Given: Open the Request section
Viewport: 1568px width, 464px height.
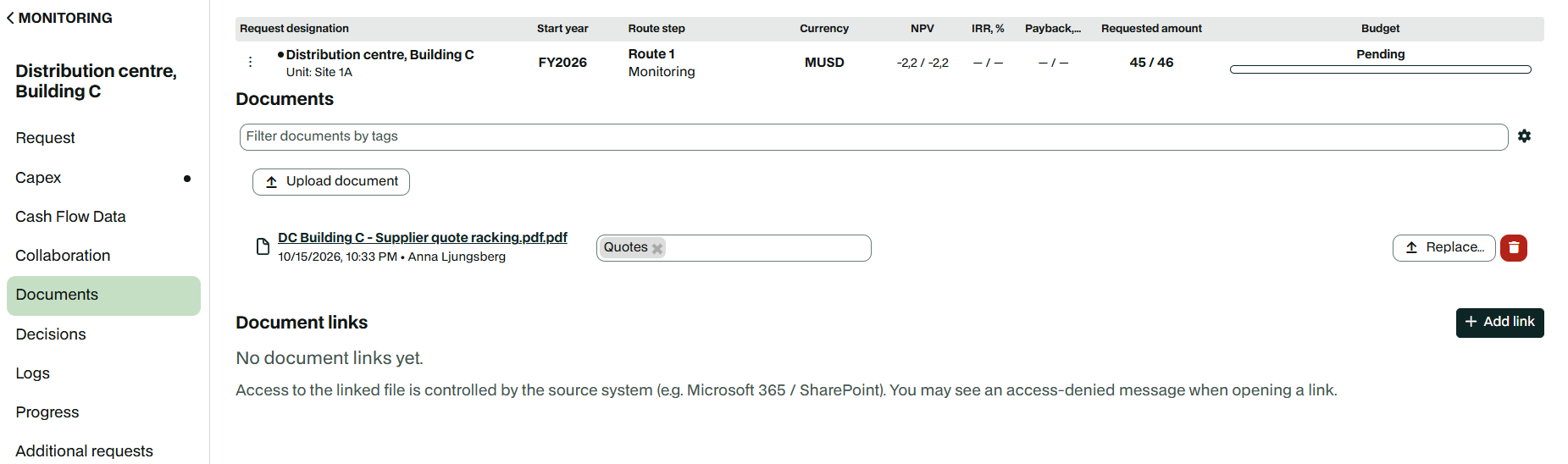Looking at the screenshot, I should pos(46,138).
